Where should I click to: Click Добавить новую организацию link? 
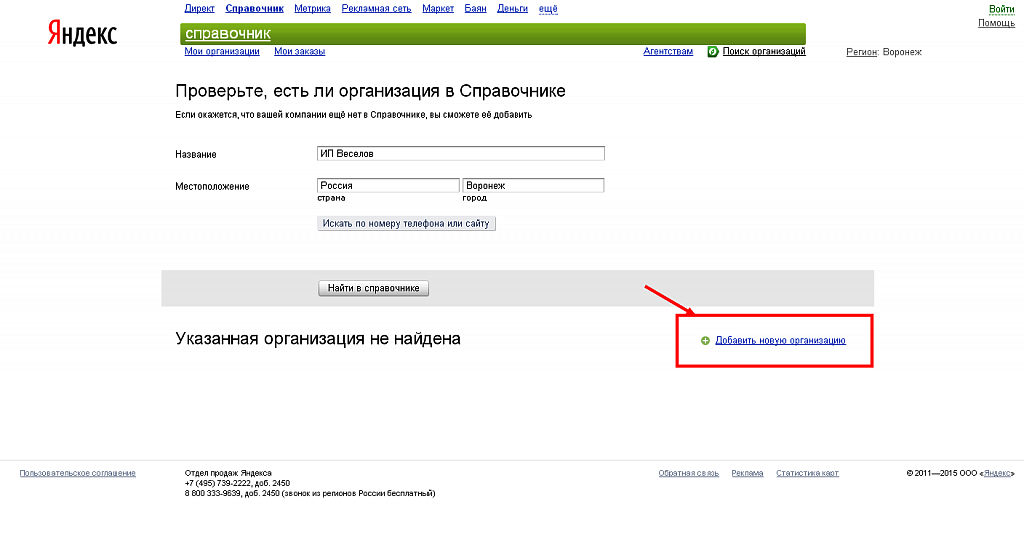(x=780, y=341)
